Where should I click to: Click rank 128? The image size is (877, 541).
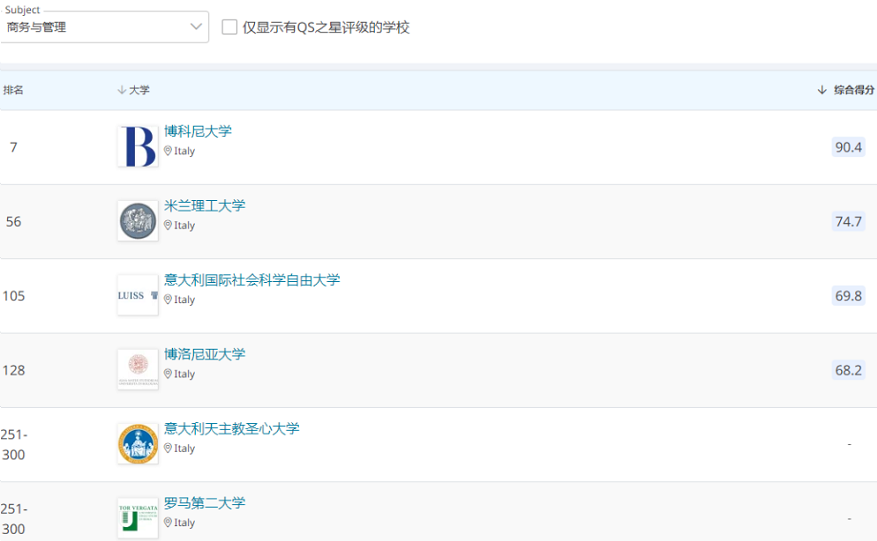(x=13, y=371)
